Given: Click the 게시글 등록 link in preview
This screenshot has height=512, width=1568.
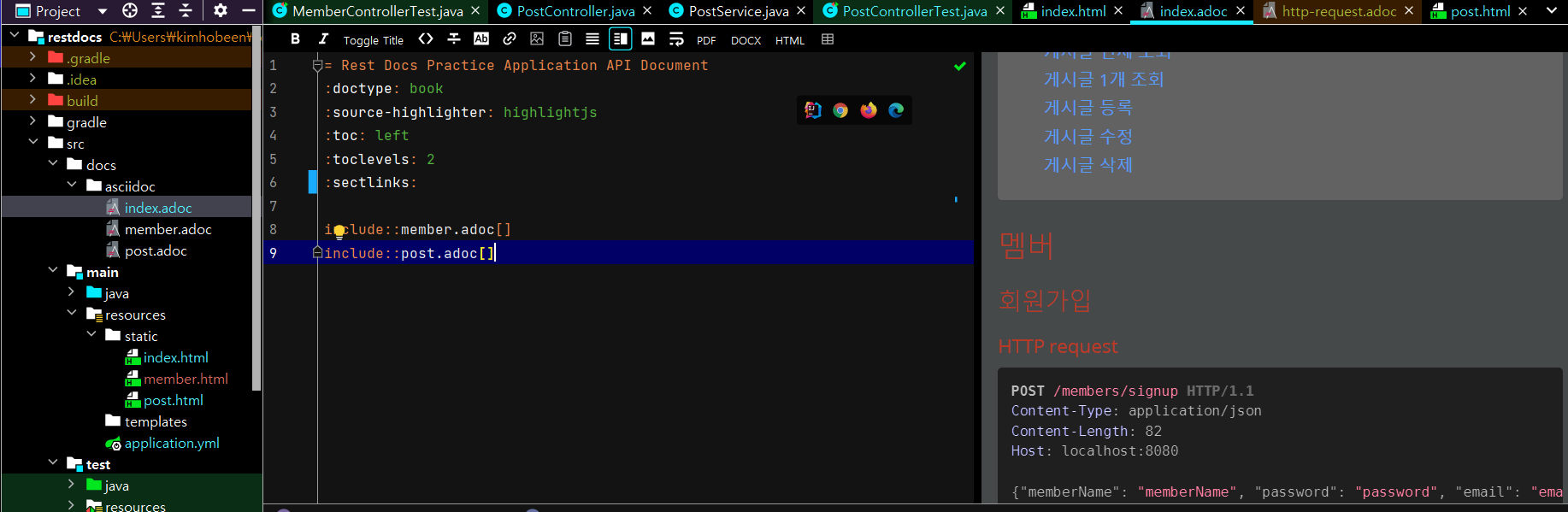Looking at the screenshot, I should [1088, 108].
